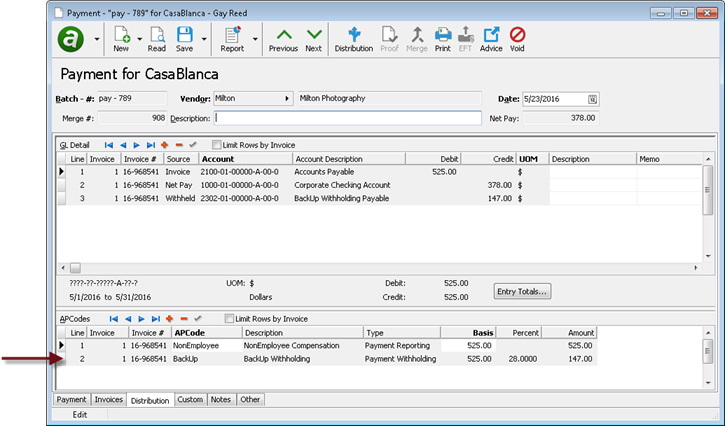Open the Date calendar picker icon
Screen dimensions: 725x426
(x=592, y=99)
